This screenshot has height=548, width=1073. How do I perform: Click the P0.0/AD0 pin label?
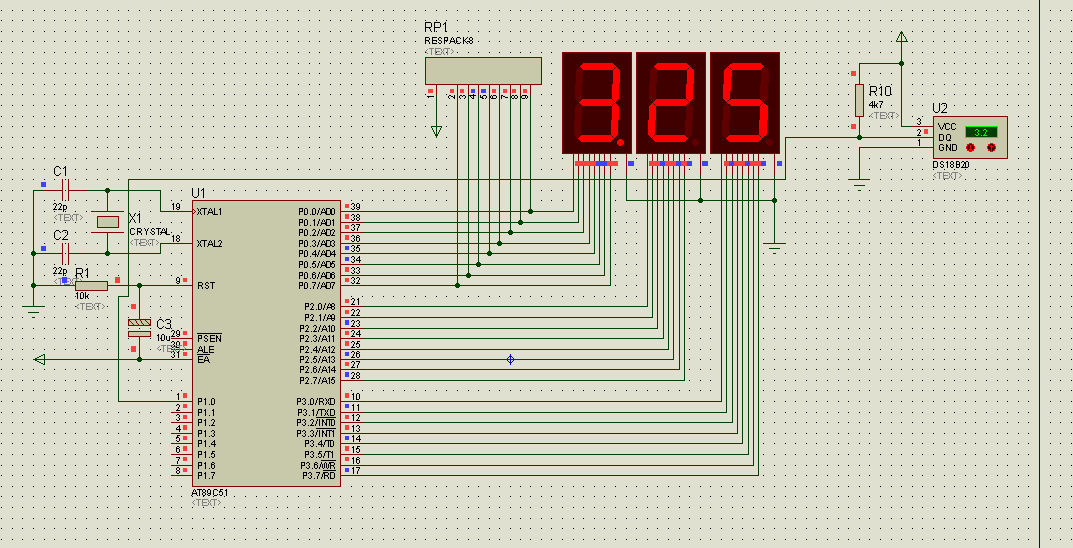(x=317, y=211)
